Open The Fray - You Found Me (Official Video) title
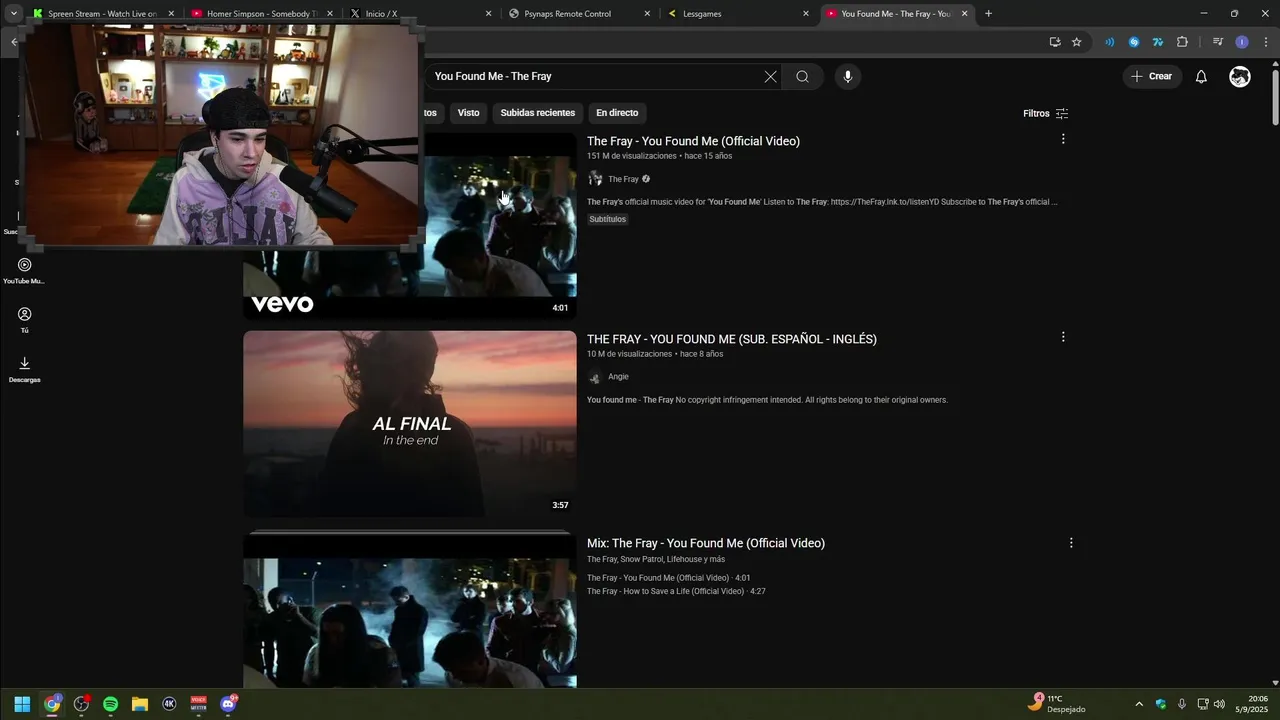This screenshot has height=720, width=1280. click(x=693, y=141)
